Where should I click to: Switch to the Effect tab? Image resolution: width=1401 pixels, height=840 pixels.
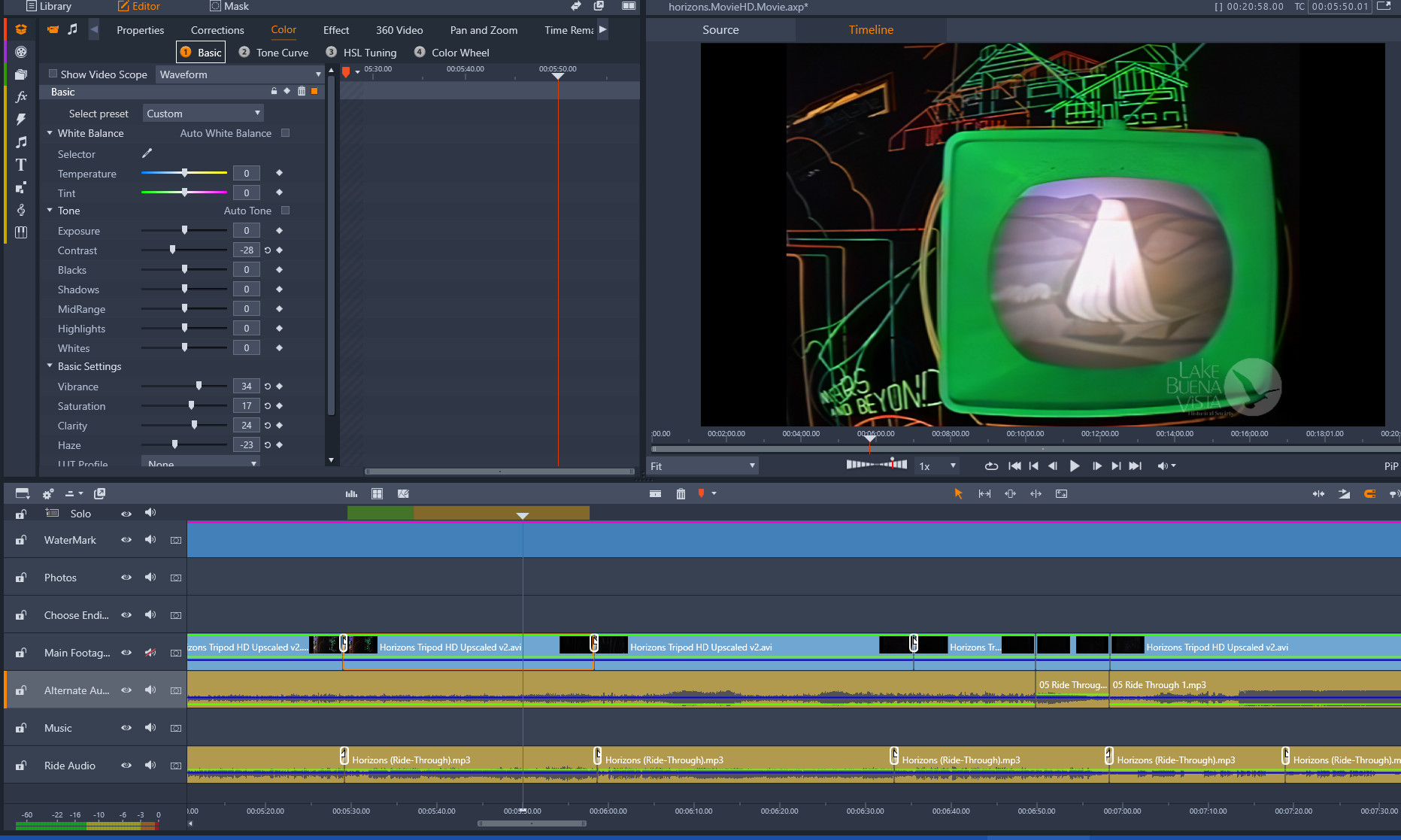[x=336, y=30]
